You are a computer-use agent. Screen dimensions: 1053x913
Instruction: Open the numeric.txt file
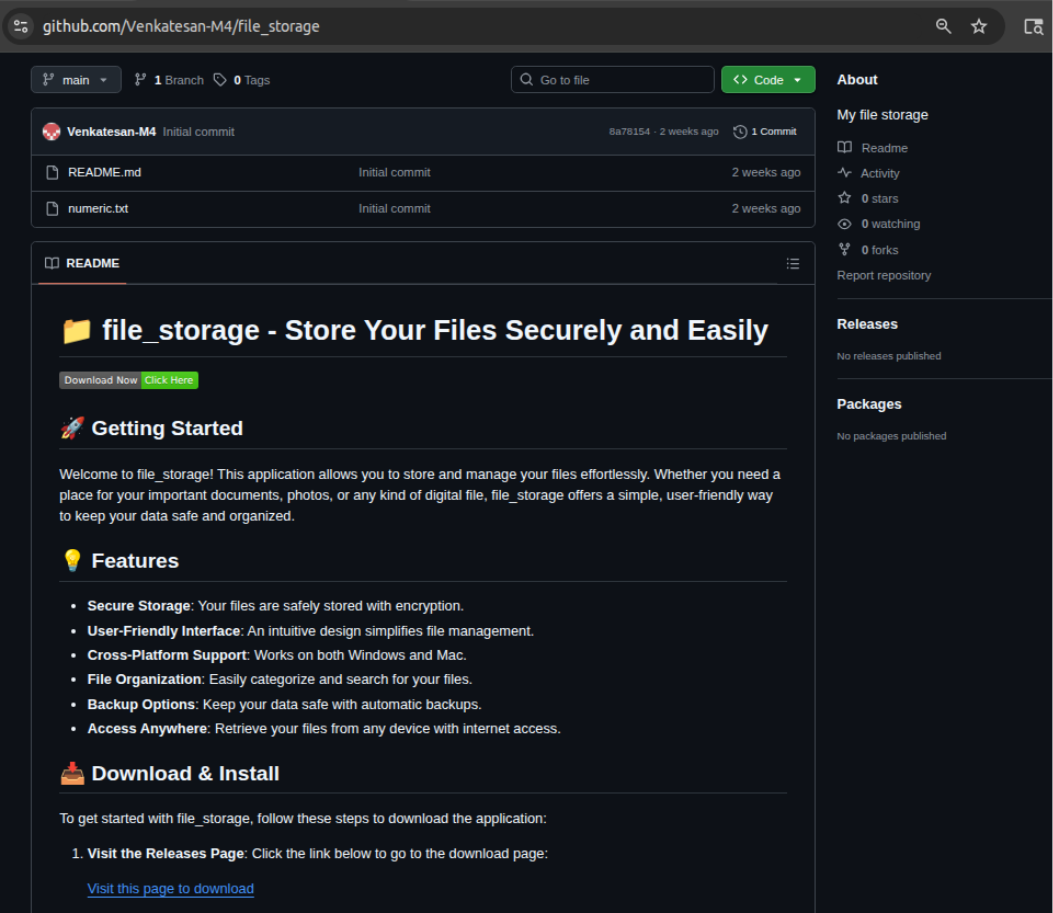point(98,209)
